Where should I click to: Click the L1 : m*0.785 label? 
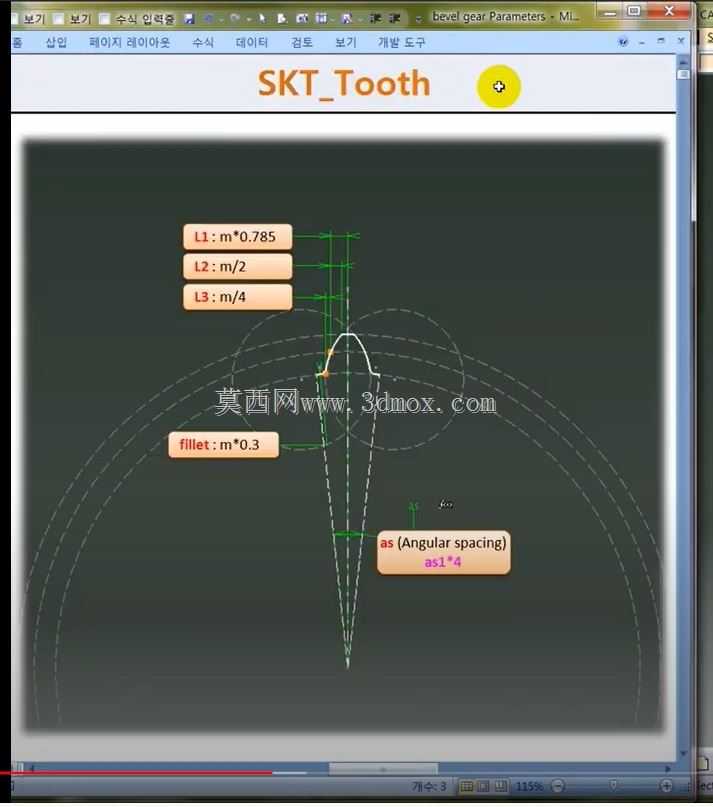point(238,237)
